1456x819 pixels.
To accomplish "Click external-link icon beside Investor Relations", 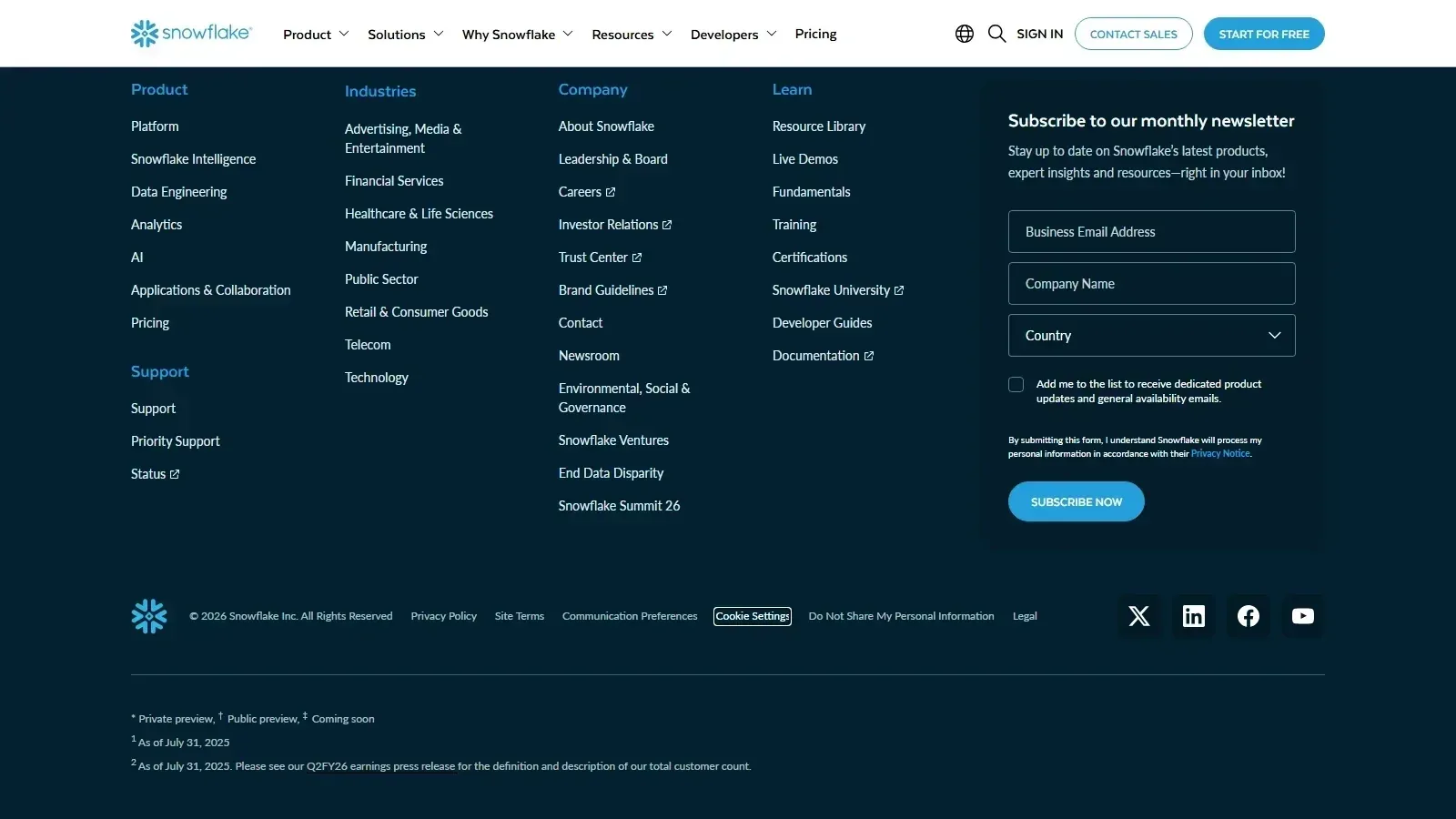I will coord(667,225).
